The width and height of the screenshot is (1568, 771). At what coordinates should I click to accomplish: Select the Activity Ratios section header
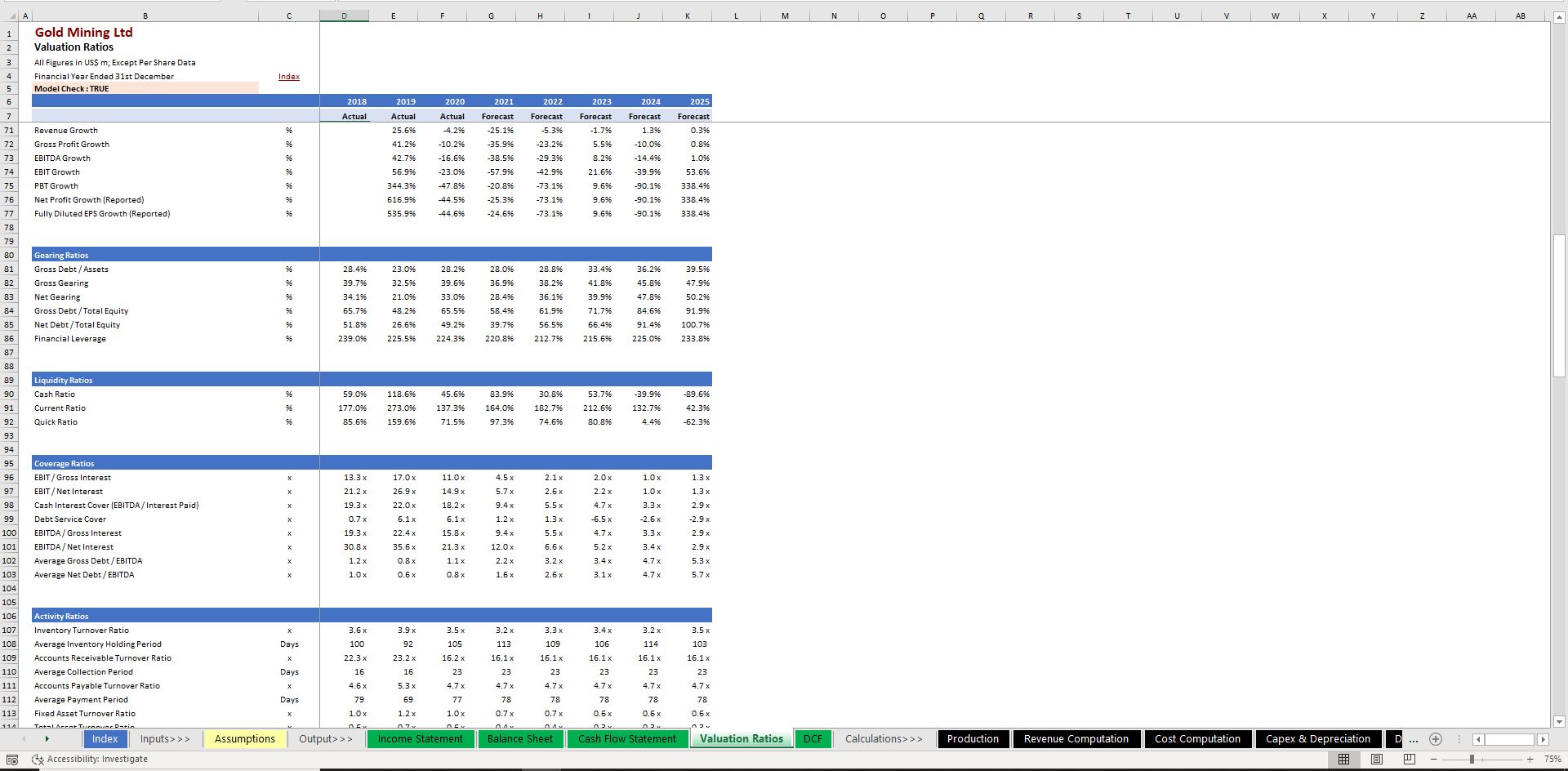click(x=145, y=616)
